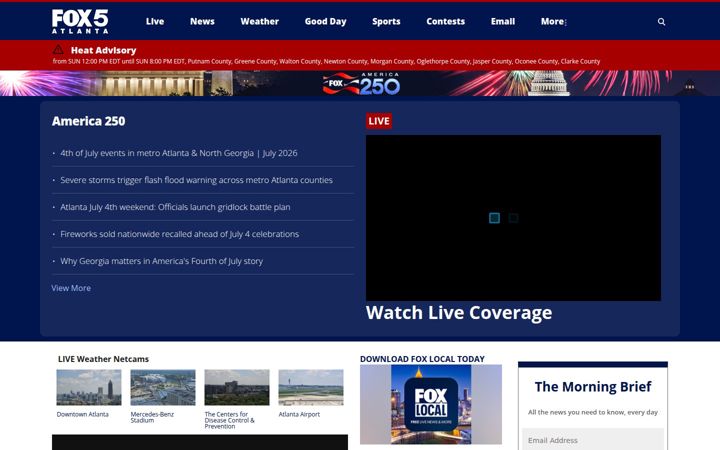Viewport: 720px width, 450px height.
Task: Open fireworks recalled nationwide article
Action: [180, 234]
